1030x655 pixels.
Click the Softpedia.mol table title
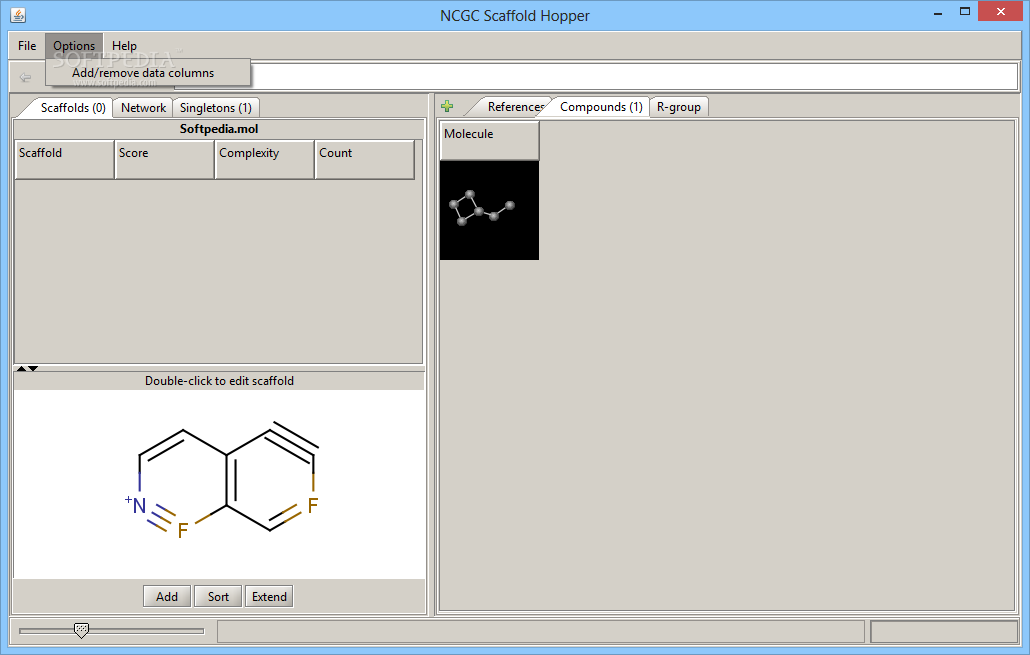click(219, 129)
